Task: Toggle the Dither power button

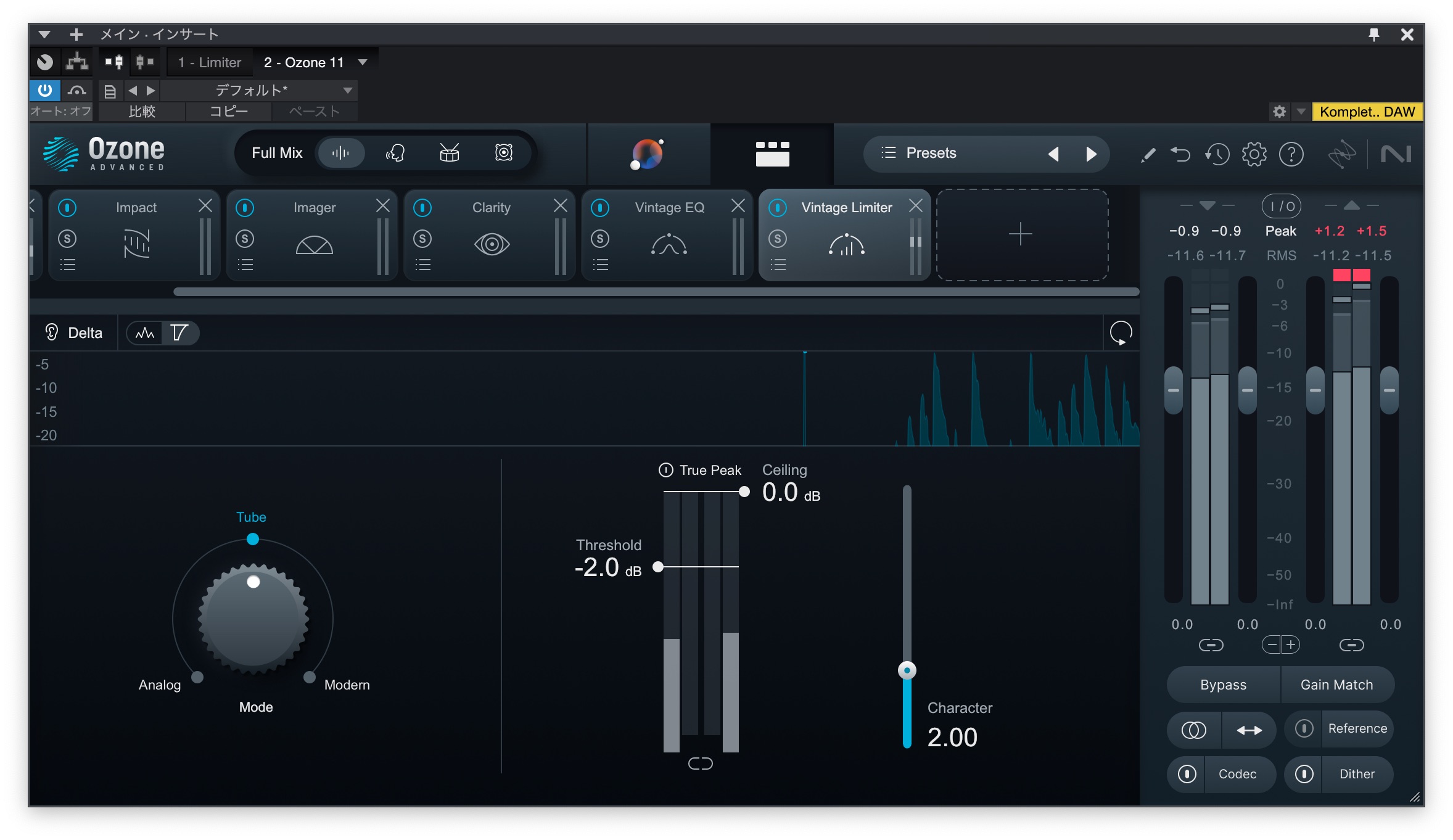Action: [x=1304, y=774]
